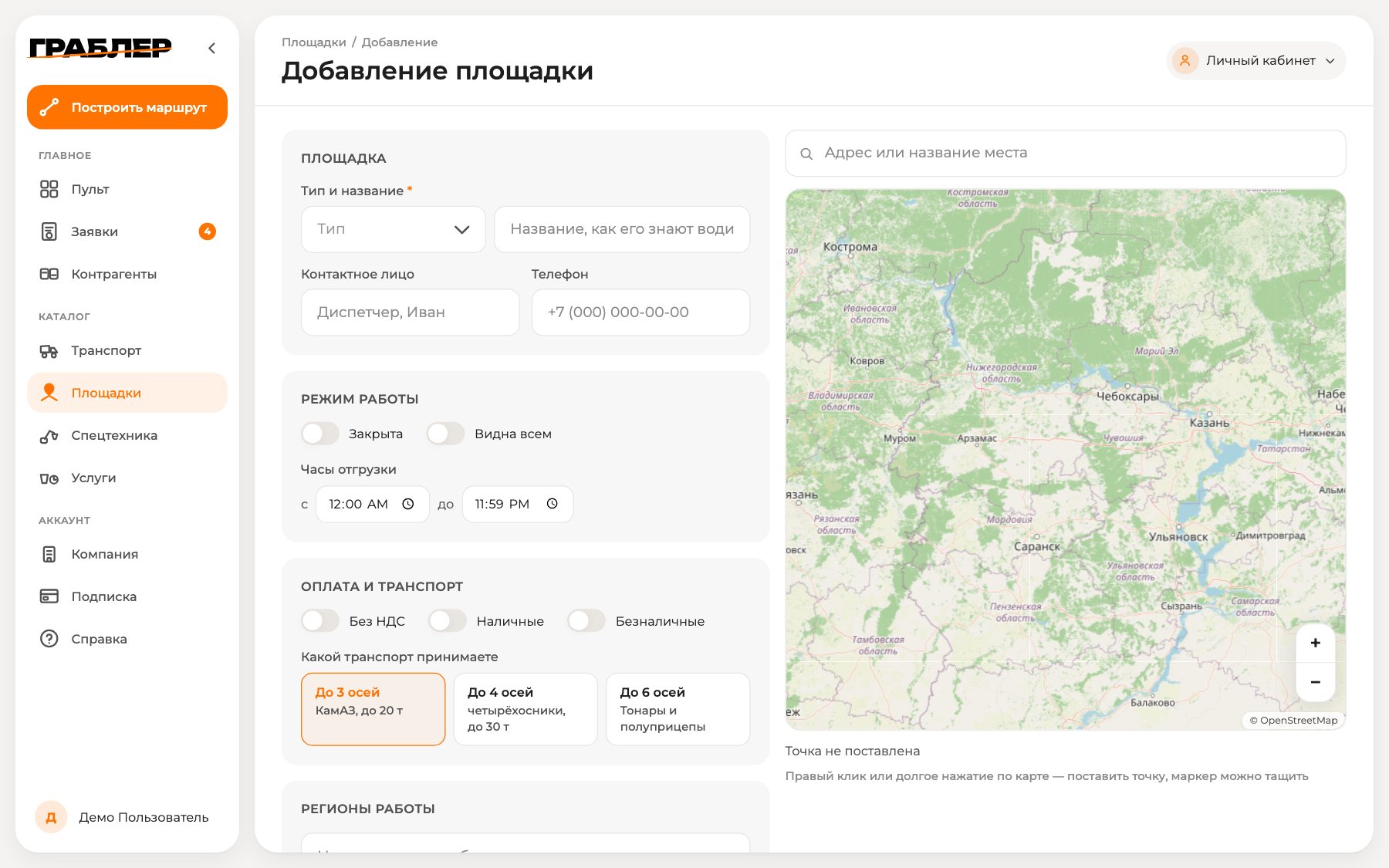
Task: Click the Контрагенты icon
Action: 49,274
